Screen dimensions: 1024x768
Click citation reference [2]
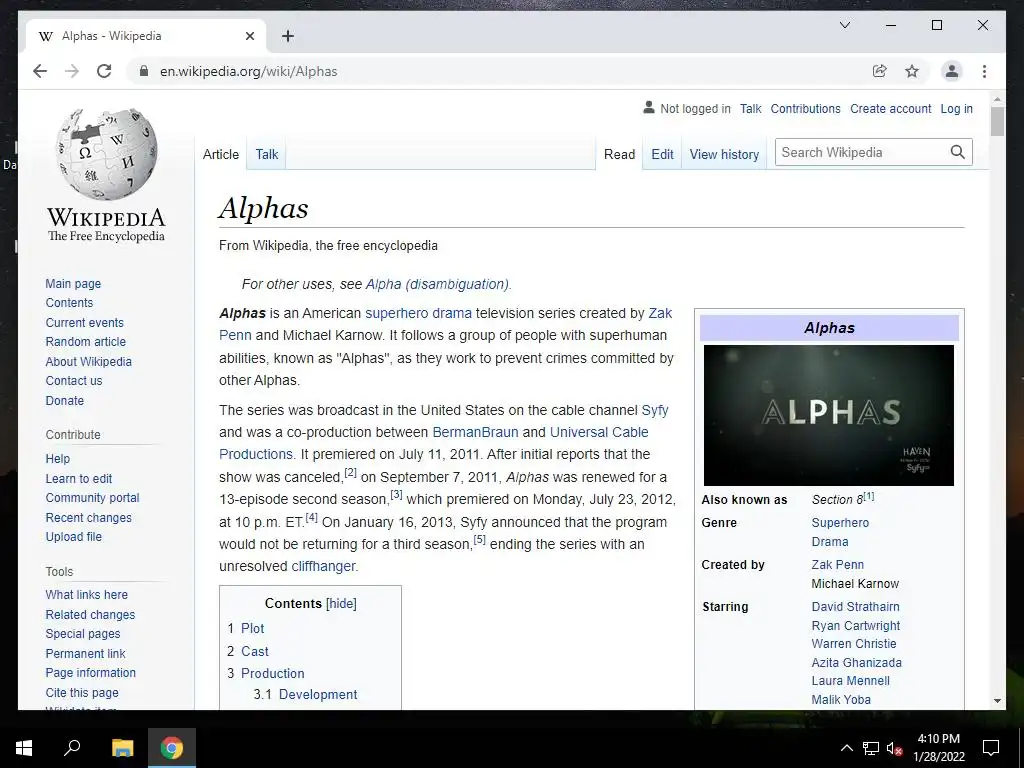pos(351,472)
